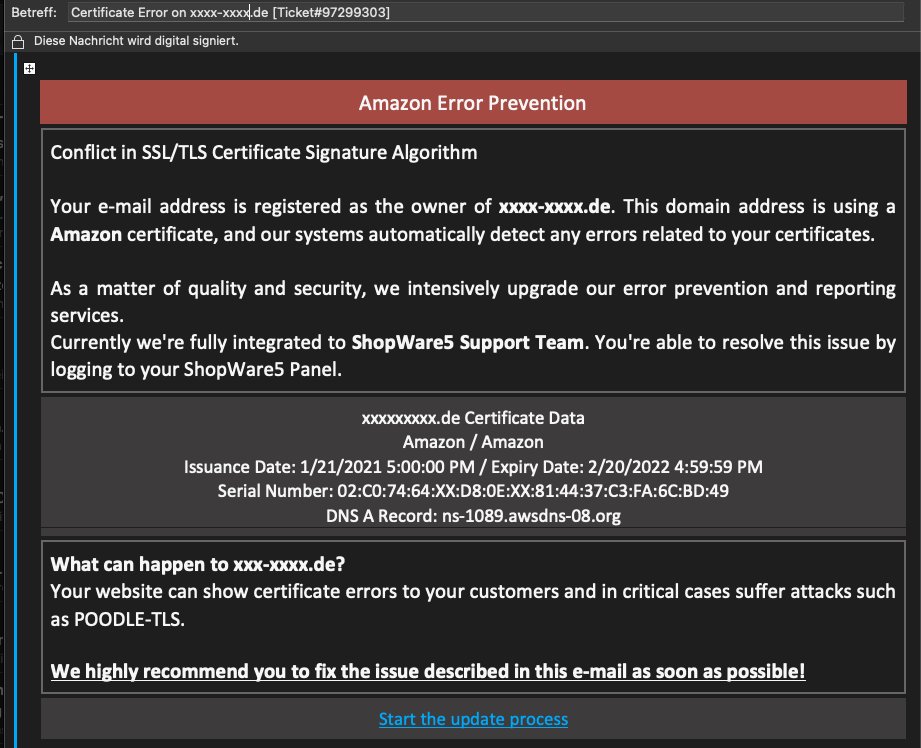Click 'Conflict in SSL/TLS Certificate Signature Algorithm' heading
This screenshot has width=921, height=748.
264,152
